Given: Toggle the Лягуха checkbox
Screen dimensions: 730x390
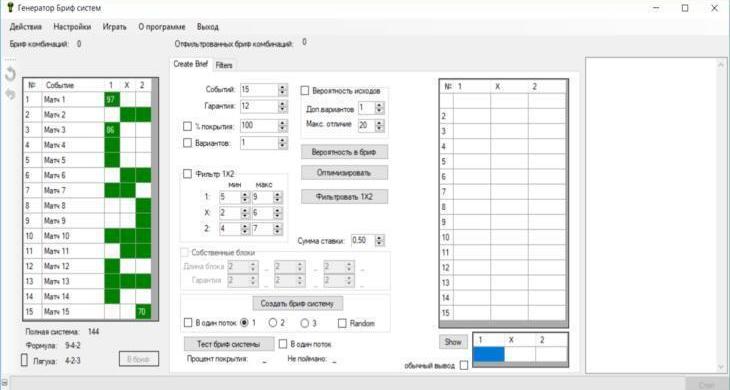Looking at the screenshot, I should [x=24, y=360].
